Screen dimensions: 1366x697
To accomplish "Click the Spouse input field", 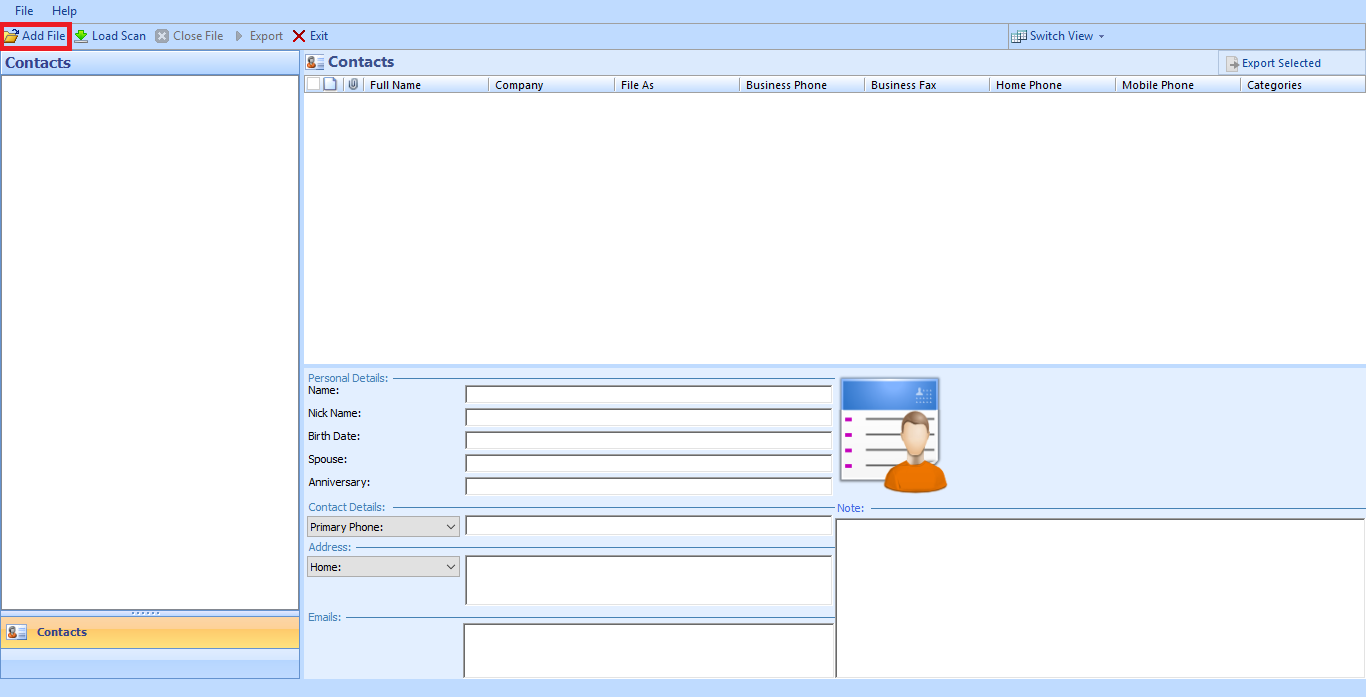I will 648,463.
